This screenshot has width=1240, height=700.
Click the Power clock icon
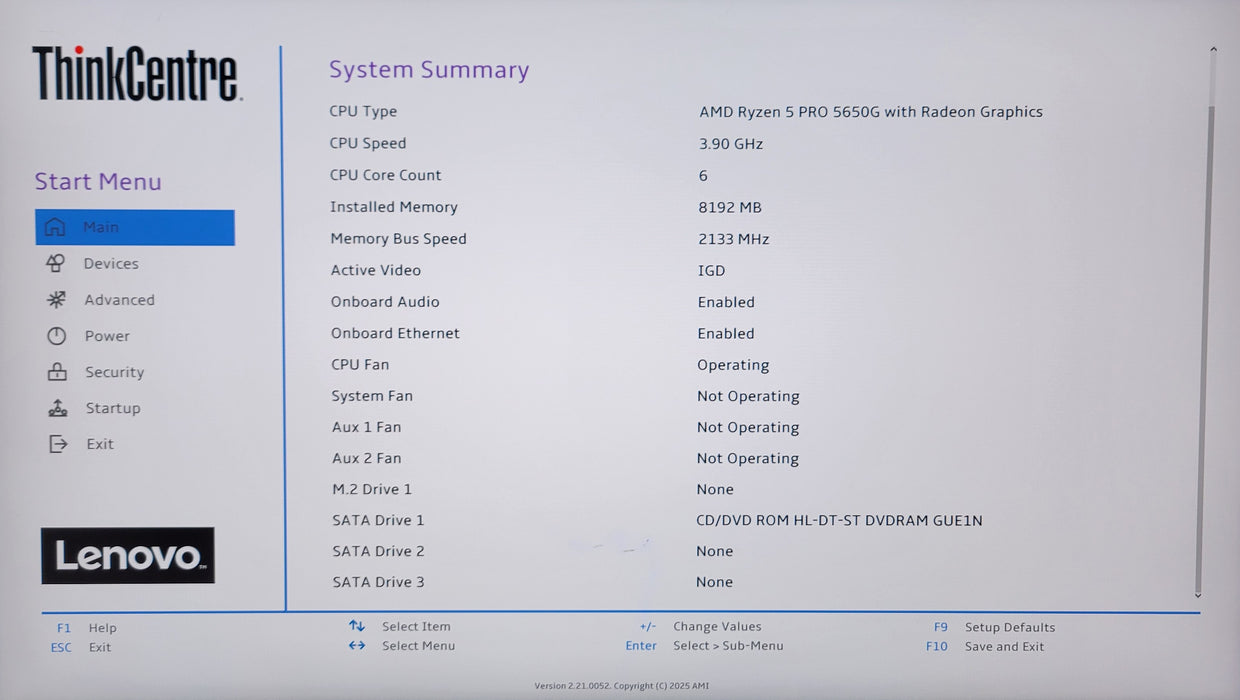(x=56, y=336)
